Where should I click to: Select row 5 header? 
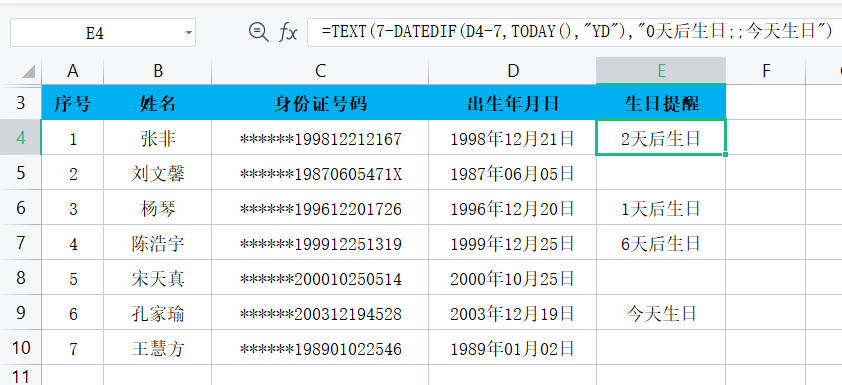coord(20,172)
